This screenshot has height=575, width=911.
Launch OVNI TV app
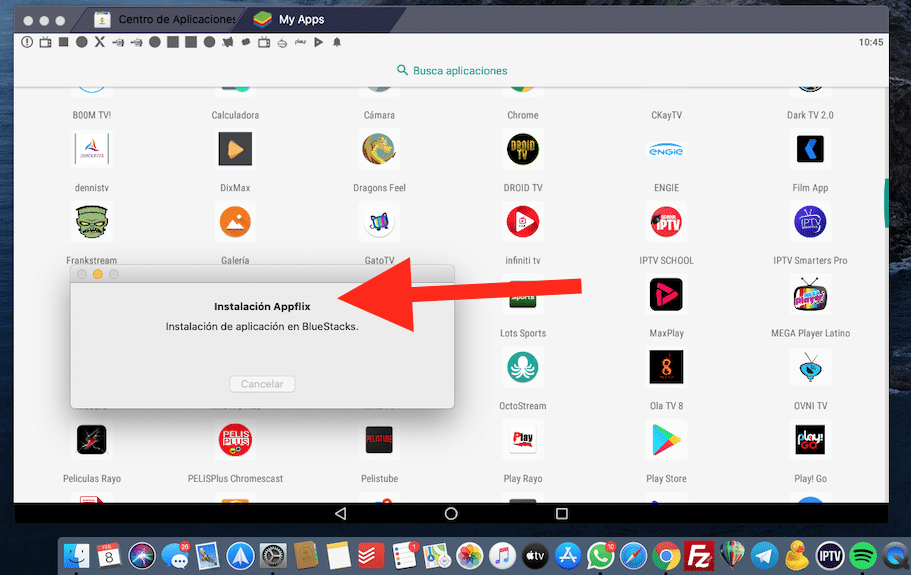click(x=810, y=367)
